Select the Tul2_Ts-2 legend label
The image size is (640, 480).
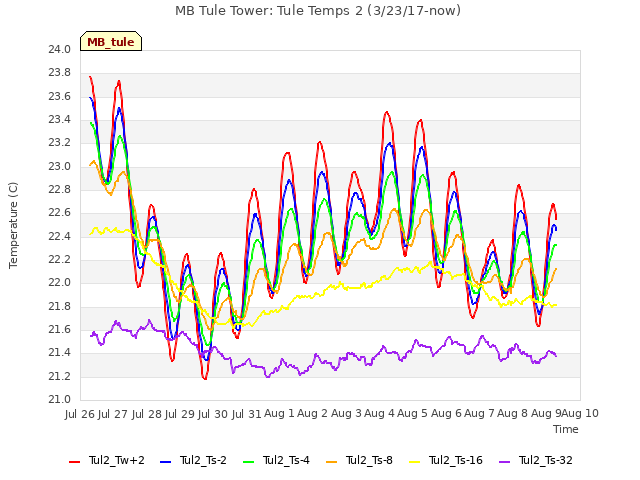(x=203, y=460)
